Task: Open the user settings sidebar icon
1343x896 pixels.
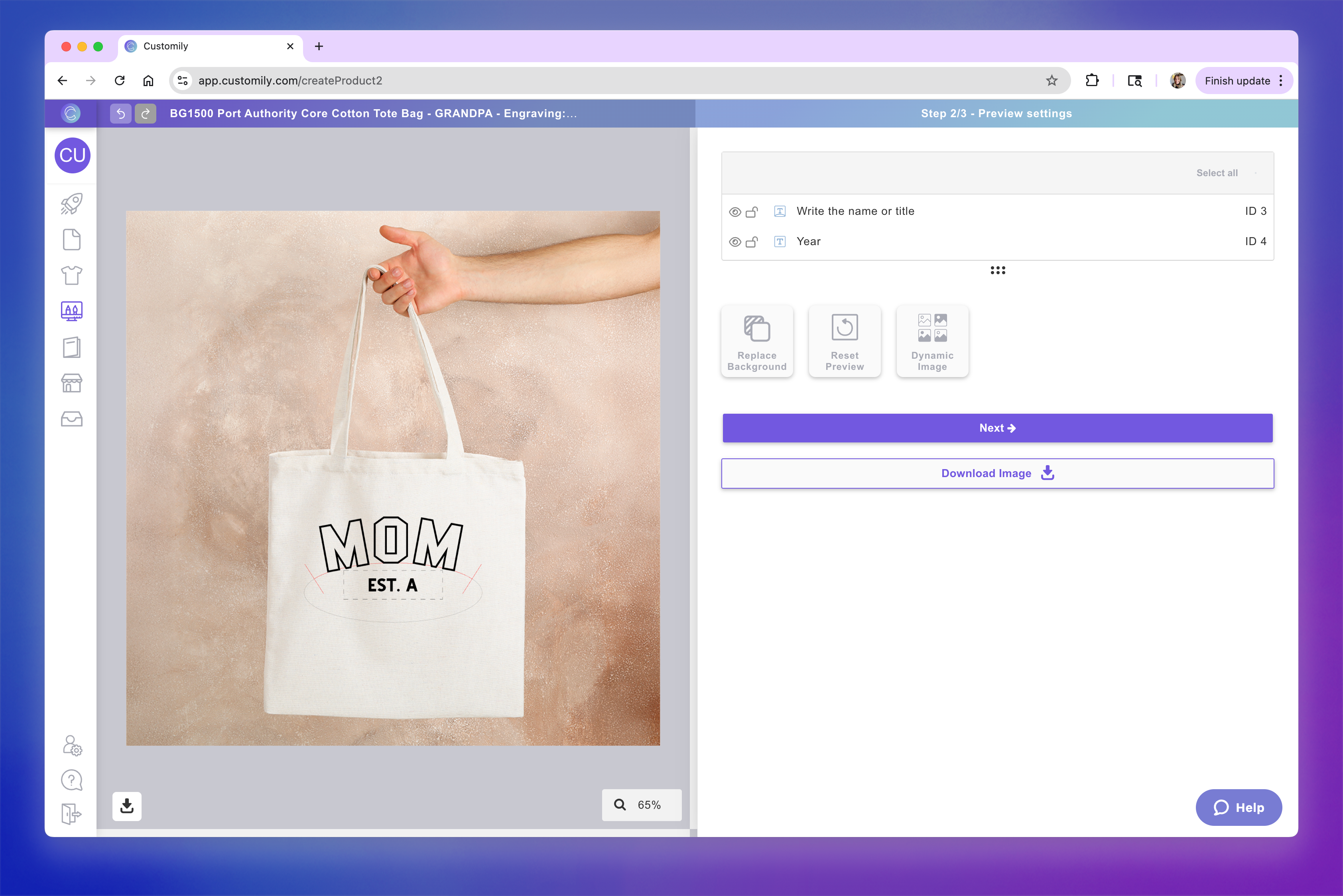Action: coord(72,745)
